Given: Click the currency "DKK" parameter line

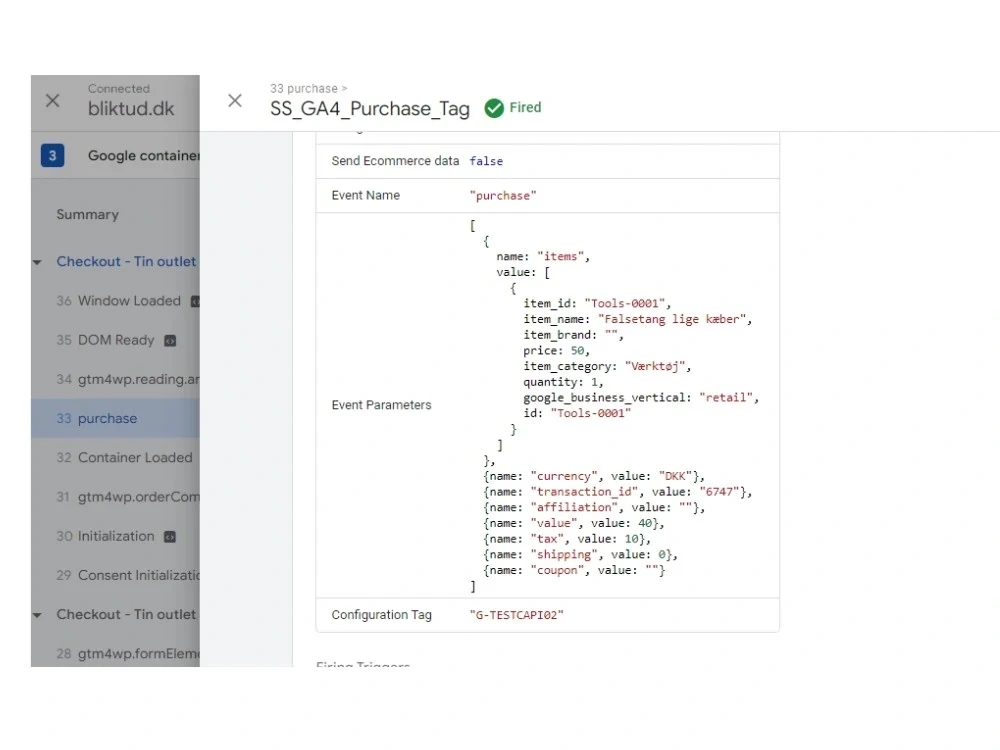Looking at the screenshot, I should [x=594, y=476].
